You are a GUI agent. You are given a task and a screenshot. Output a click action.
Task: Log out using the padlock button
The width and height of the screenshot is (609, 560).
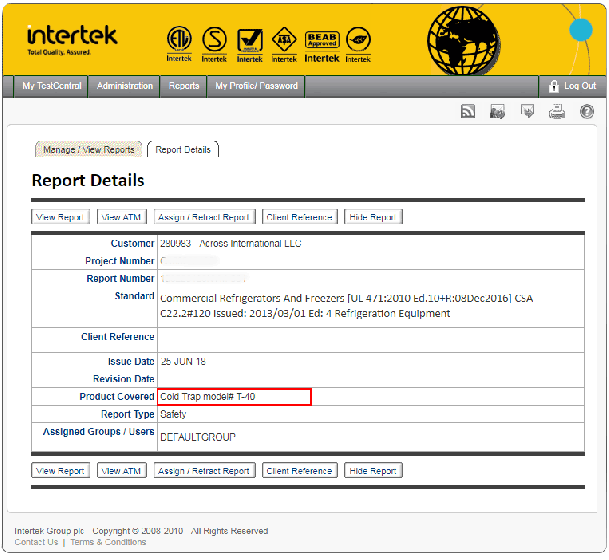click(569, 86)
